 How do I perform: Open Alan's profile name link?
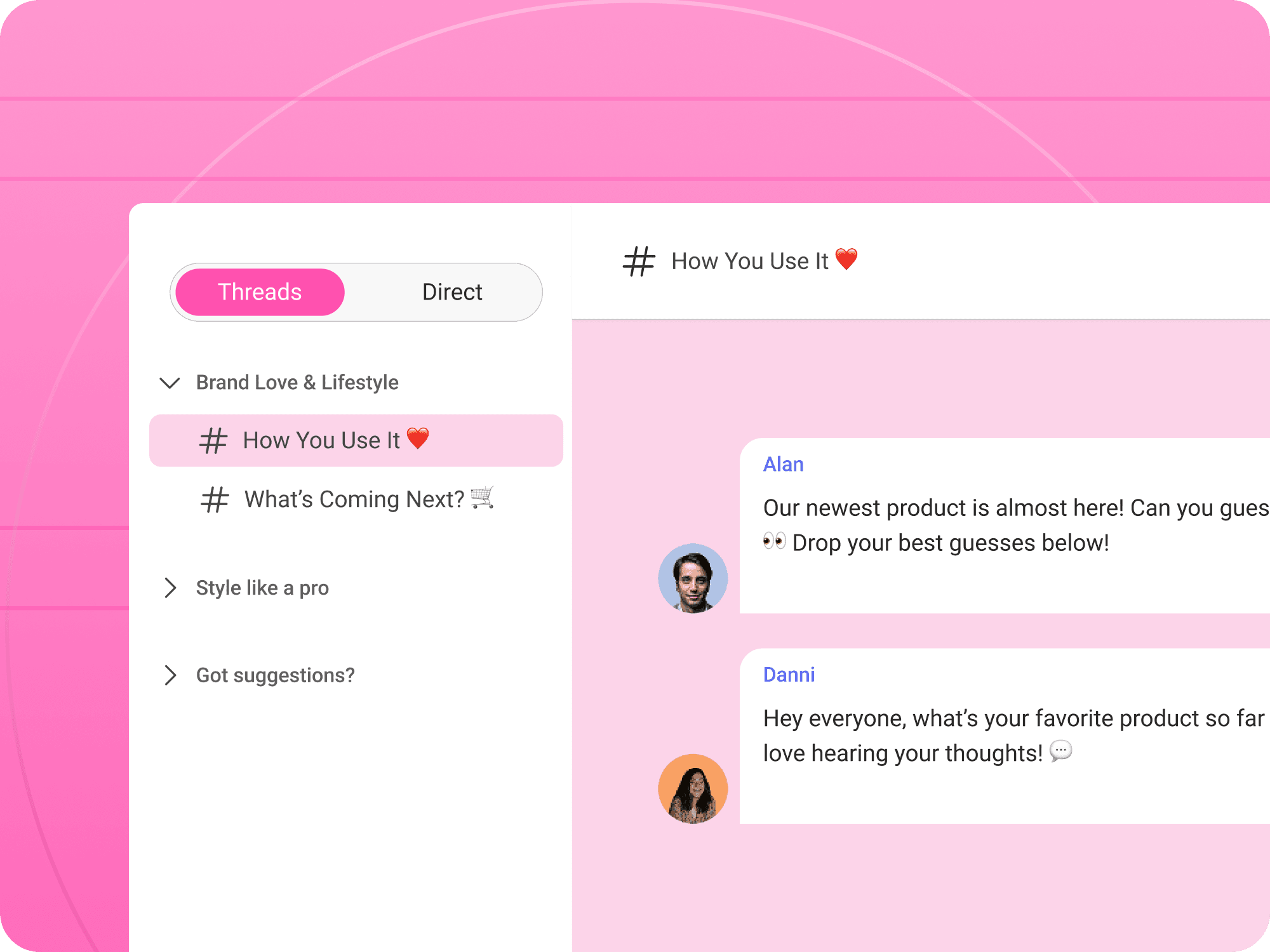783,465
